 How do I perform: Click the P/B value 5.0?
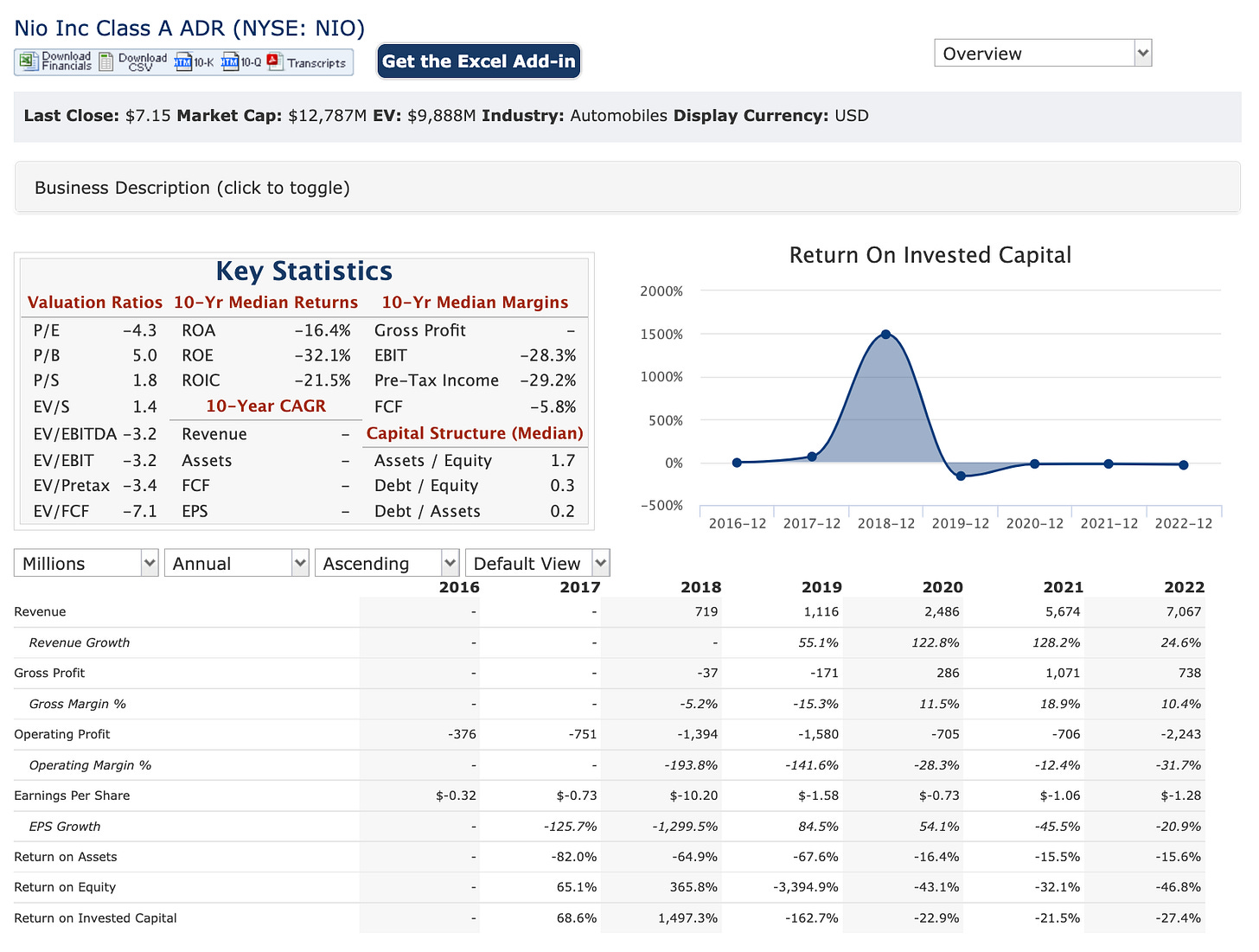coord(145,355)
